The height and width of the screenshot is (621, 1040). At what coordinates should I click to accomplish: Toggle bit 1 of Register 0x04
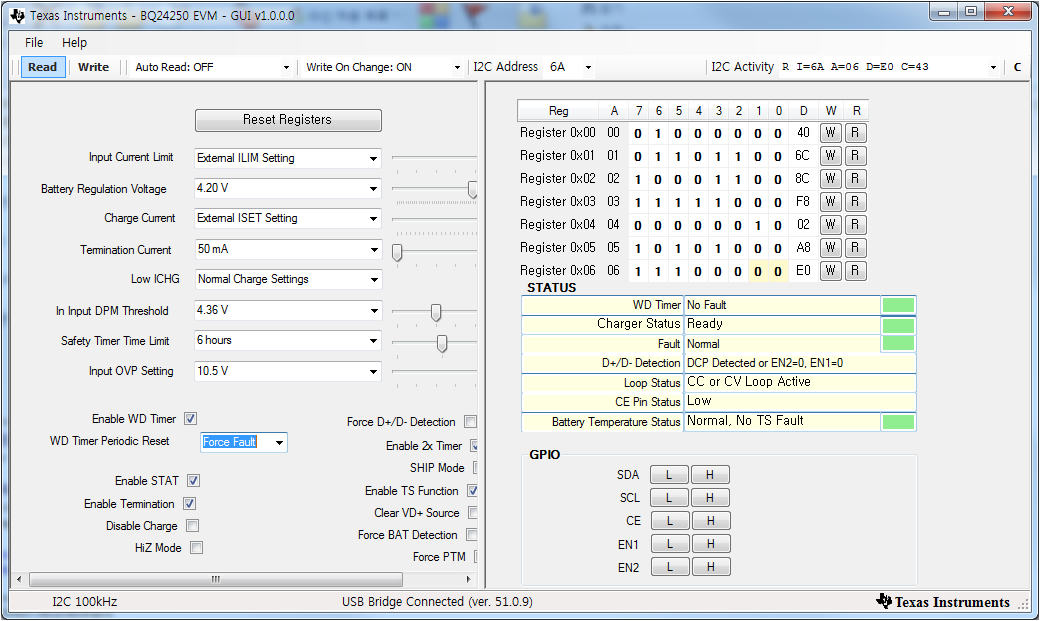[x=758, y=225]
